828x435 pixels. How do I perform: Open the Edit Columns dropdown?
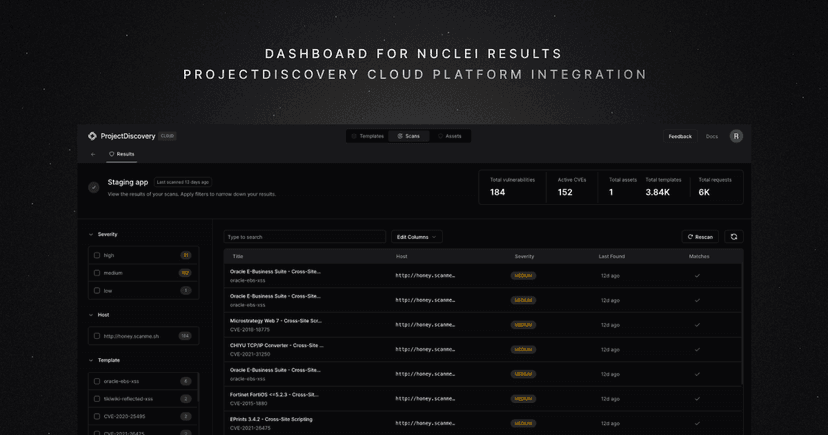click(416, 237)
